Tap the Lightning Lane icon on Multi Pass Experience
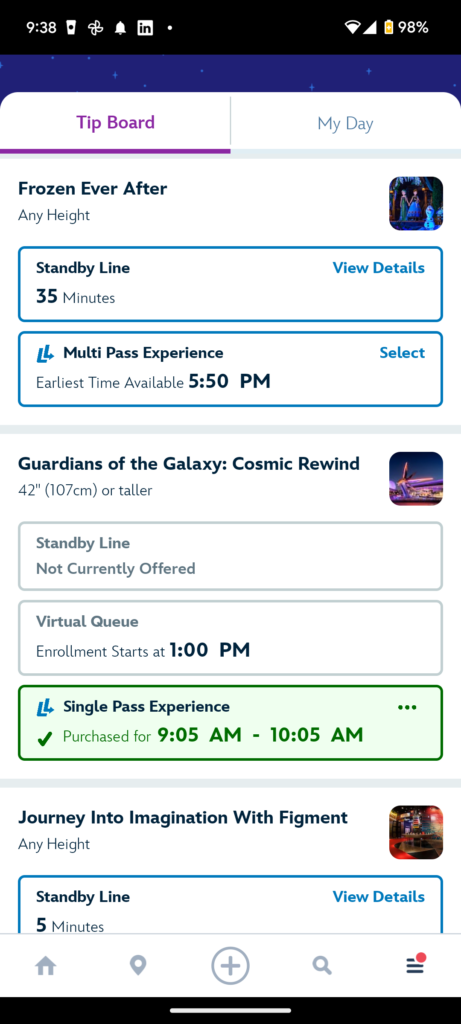 (45, 353)
